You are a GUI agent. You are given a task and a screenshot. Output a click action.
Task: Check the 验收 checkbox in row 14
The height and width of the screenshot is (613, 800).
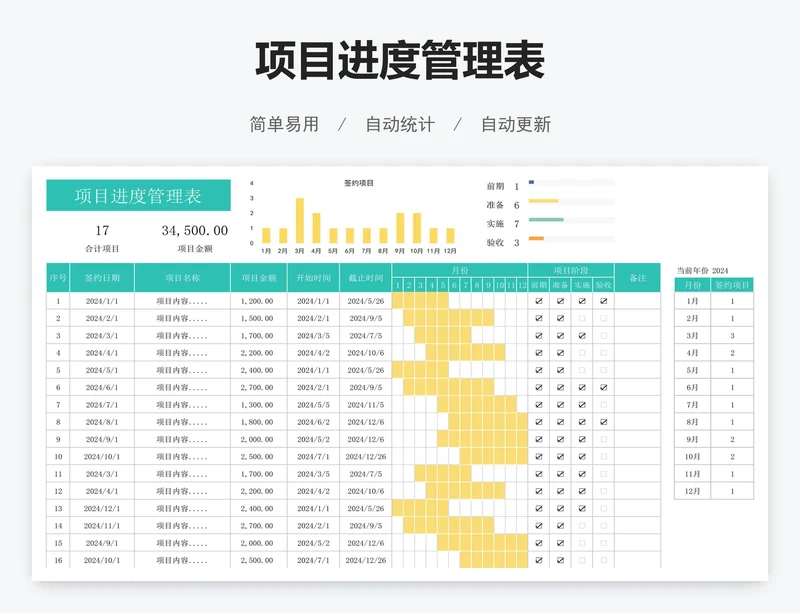point(604,526)
